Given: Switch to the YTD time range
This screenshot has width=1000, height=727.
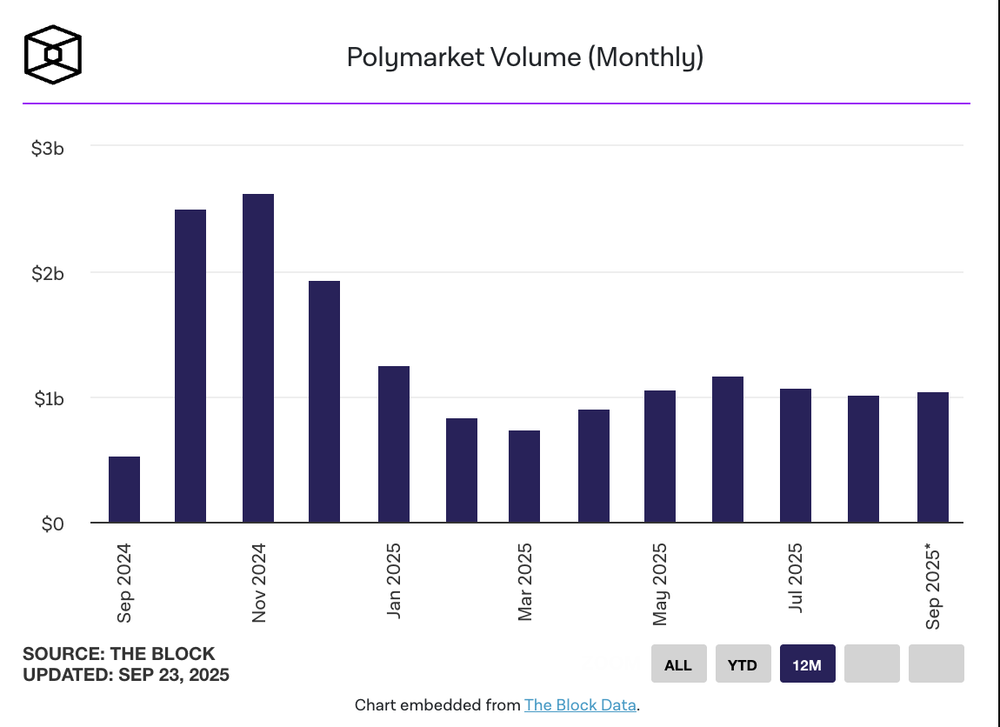Looking at the screenshot, I should point(743,664).
